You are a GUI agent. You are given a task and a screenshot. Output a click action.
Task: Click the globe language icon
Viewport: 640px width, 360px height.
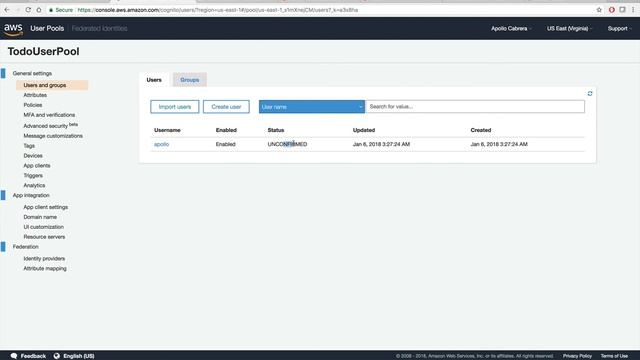pyautogui.click(x=57, y=356)
